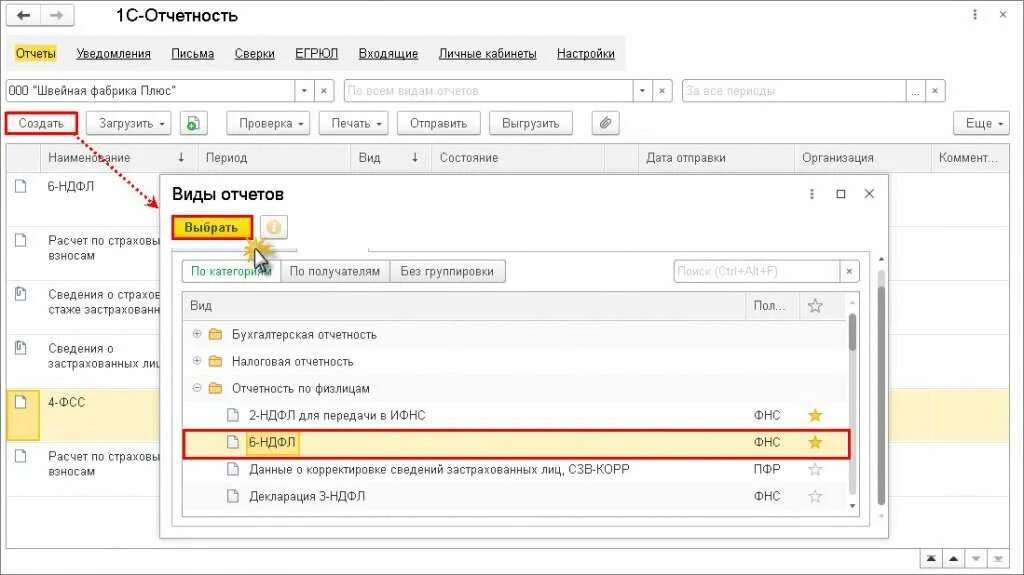Screen dimensions: 1024x575
Task: Maximize the Виды отчетов dialog
Action: (841, 194)
